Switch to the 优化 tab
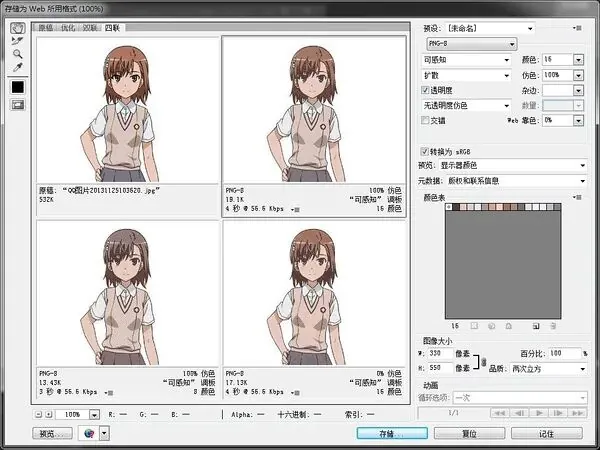Viewport: 600px width, 450px height. (68, 28)
